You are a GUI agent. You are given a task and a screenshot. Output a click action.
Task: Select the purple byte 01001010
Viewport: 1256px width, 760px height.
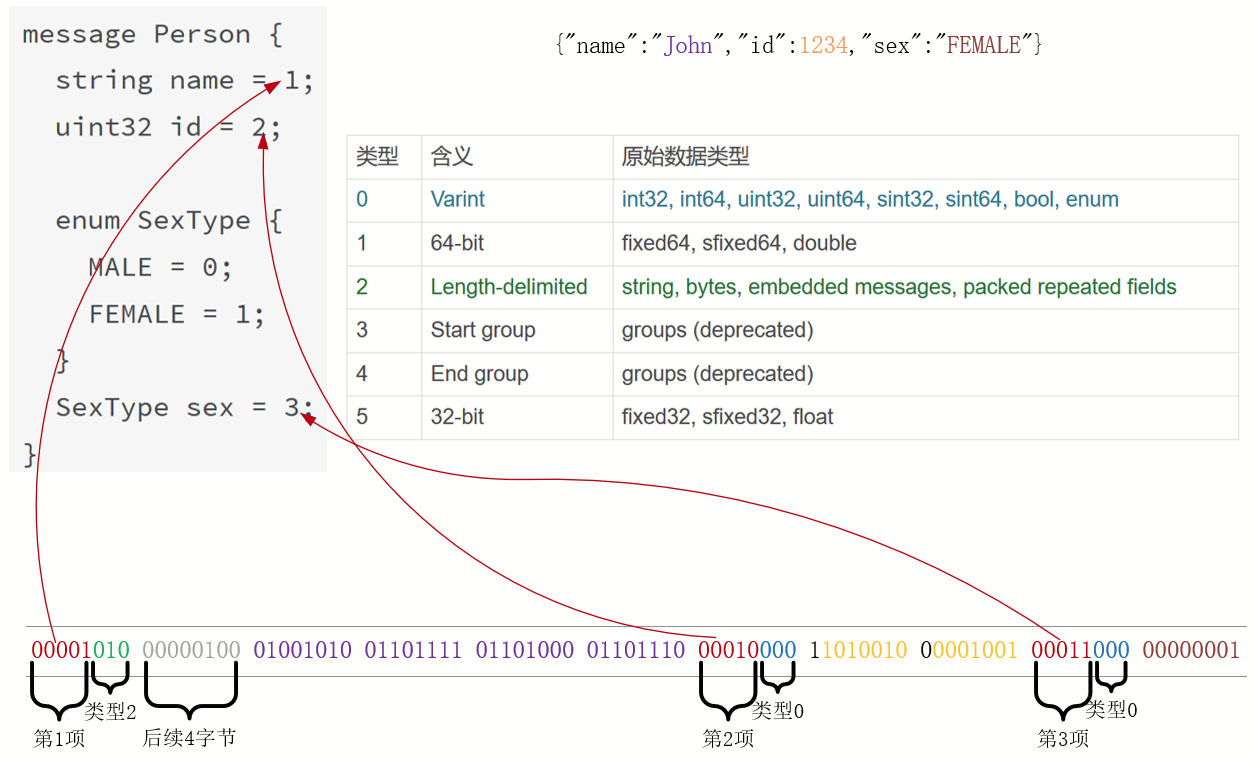302,650
